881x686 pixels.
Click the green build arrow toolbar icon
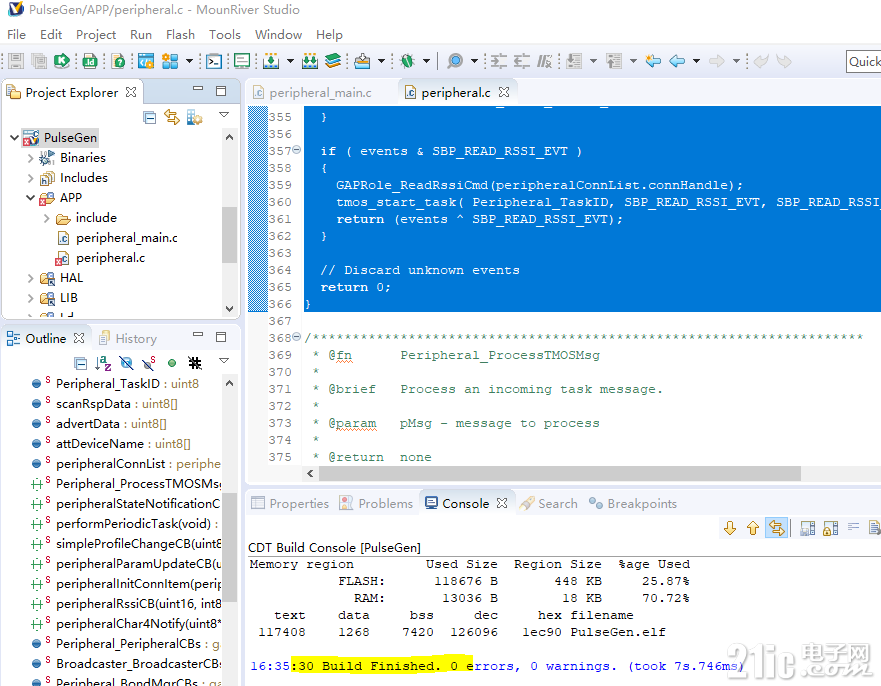coord(62,61)
